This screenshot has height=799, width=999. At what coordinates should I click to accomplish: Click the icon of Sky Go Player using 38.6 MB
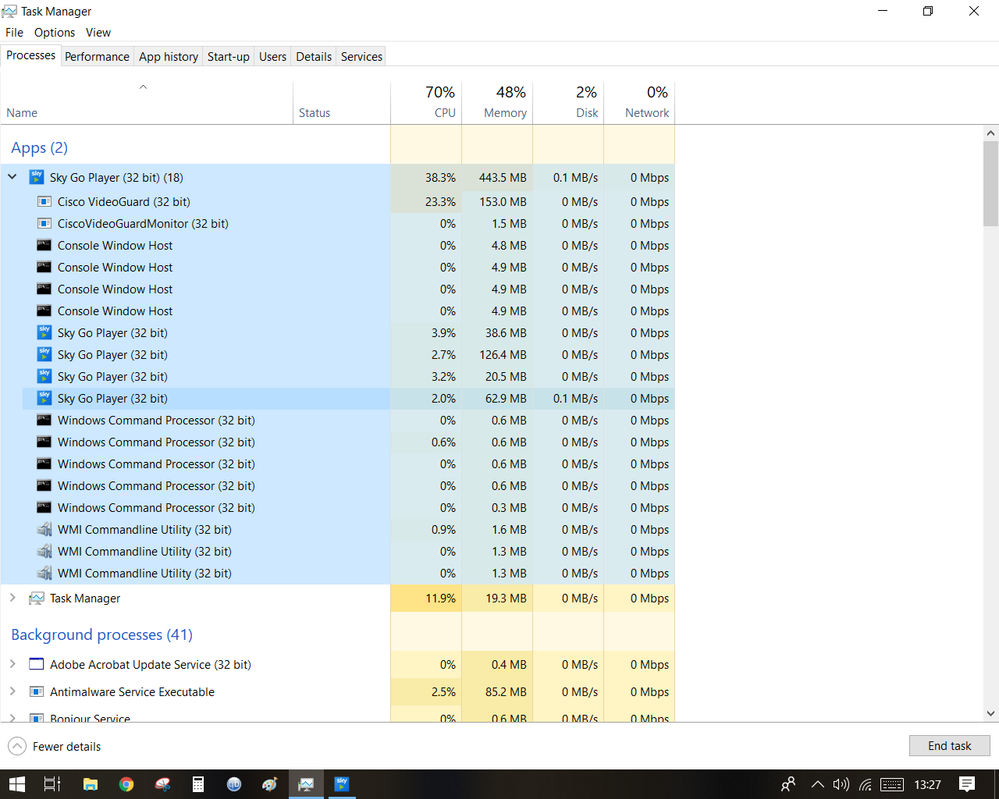(44, 333)
